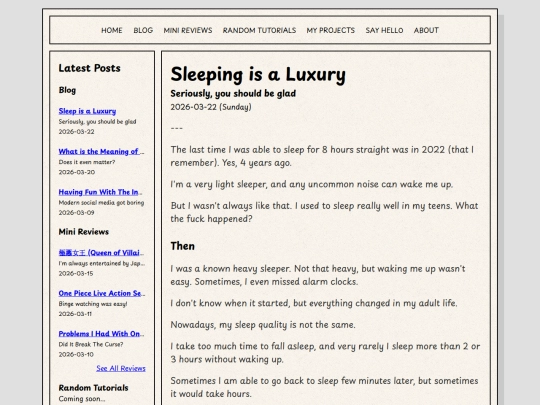Open the 'What is the Meaning of' post

[x=101, y=152]
